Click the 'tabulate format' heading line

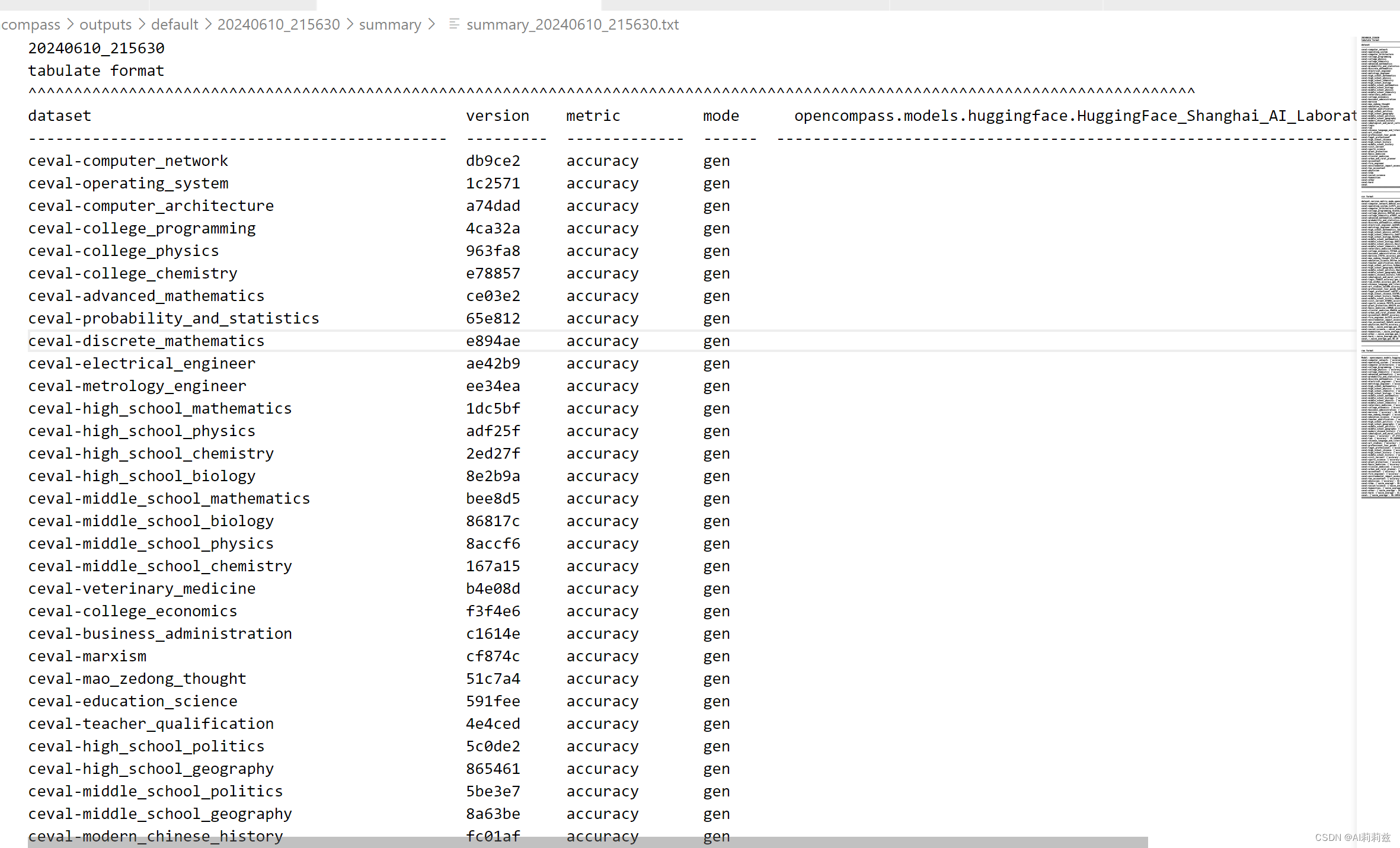pos(96,71)
